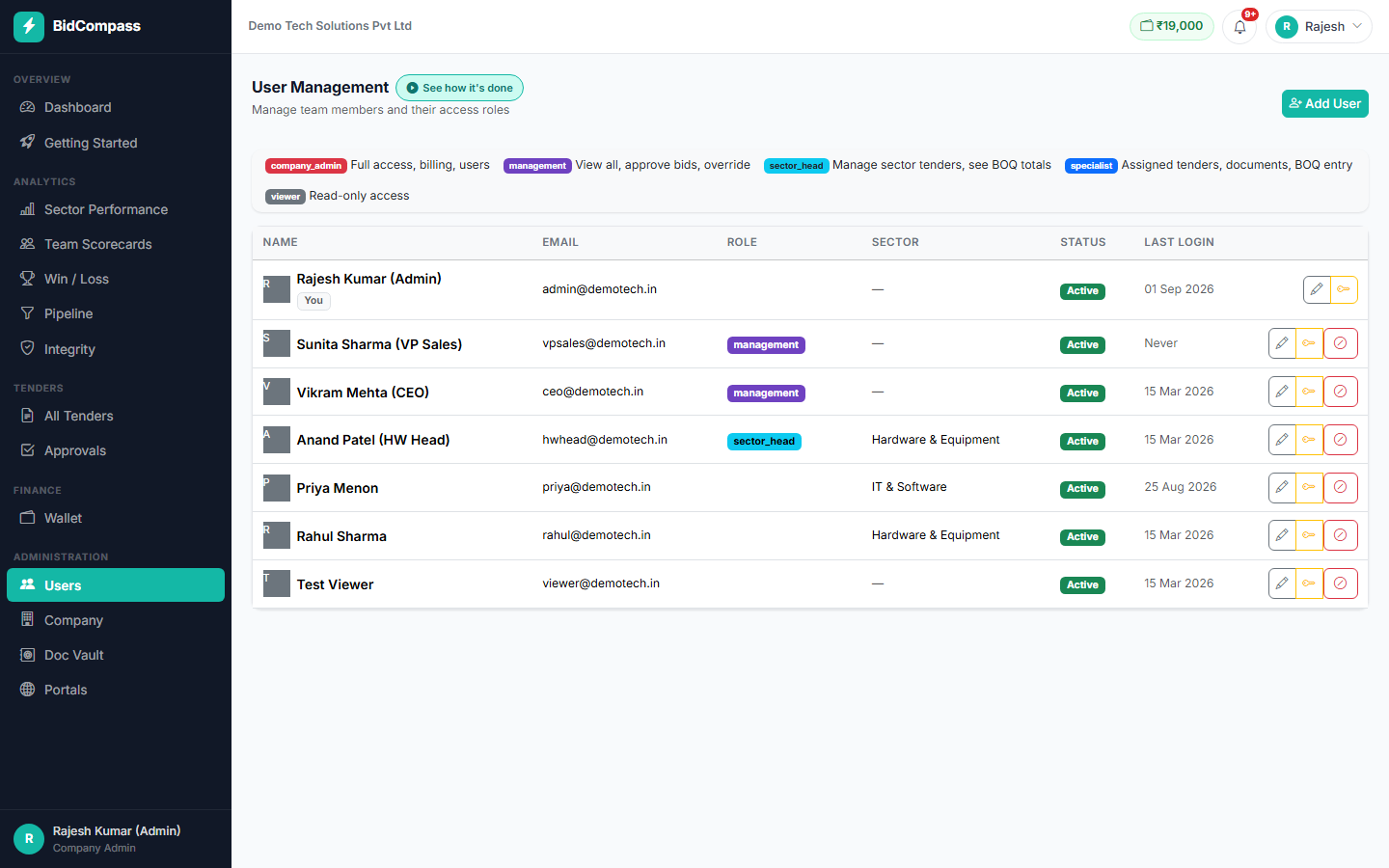Open Wallet under Finance

pyautogui.click(x=116, y=518)
